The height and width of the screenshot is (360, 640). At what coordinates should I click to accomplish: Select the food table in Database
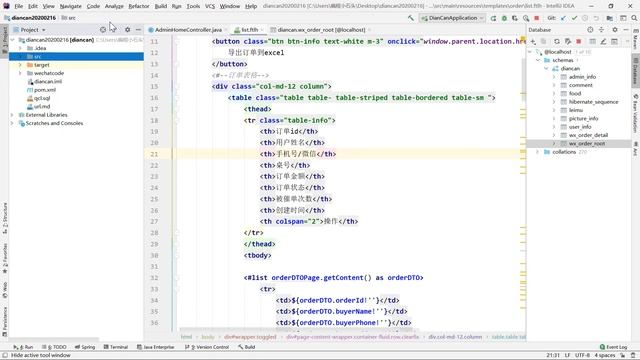click(575, 93)
